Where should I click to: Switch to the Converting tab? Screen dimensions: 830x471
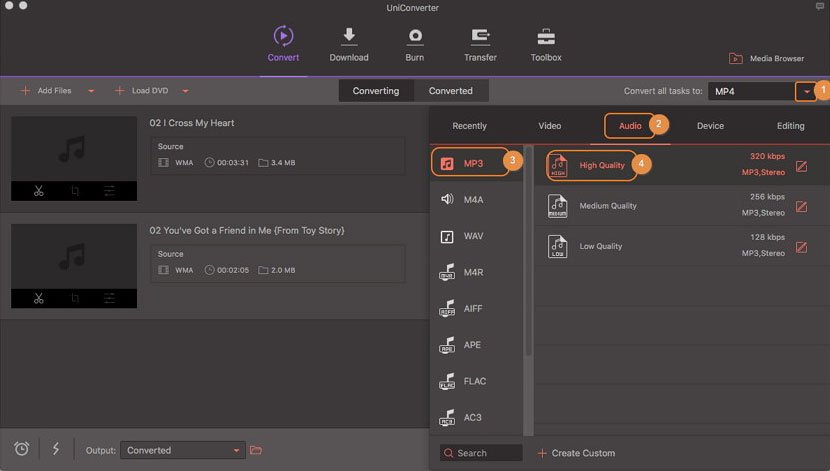click(376, 90)
